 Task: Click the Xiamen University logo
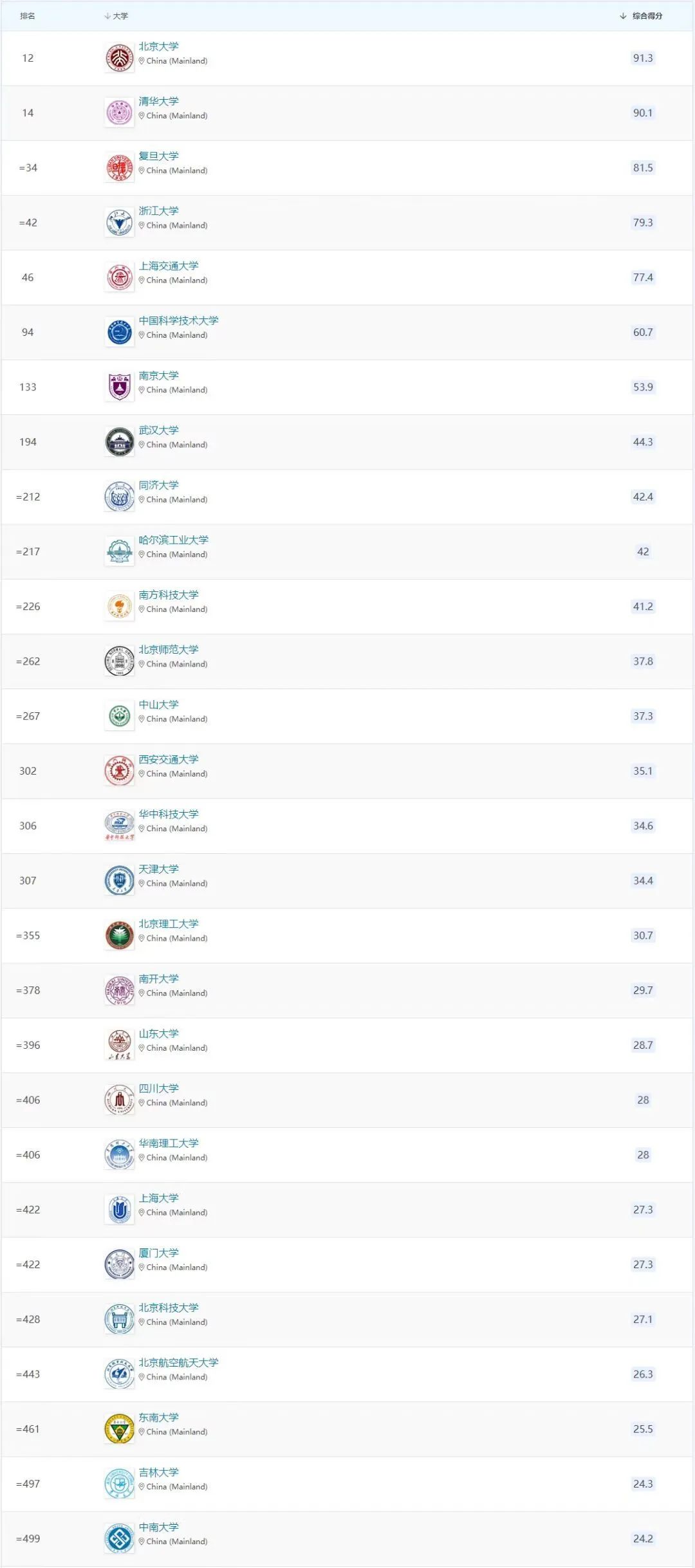pyautogui.click(x=119, y=1264)
